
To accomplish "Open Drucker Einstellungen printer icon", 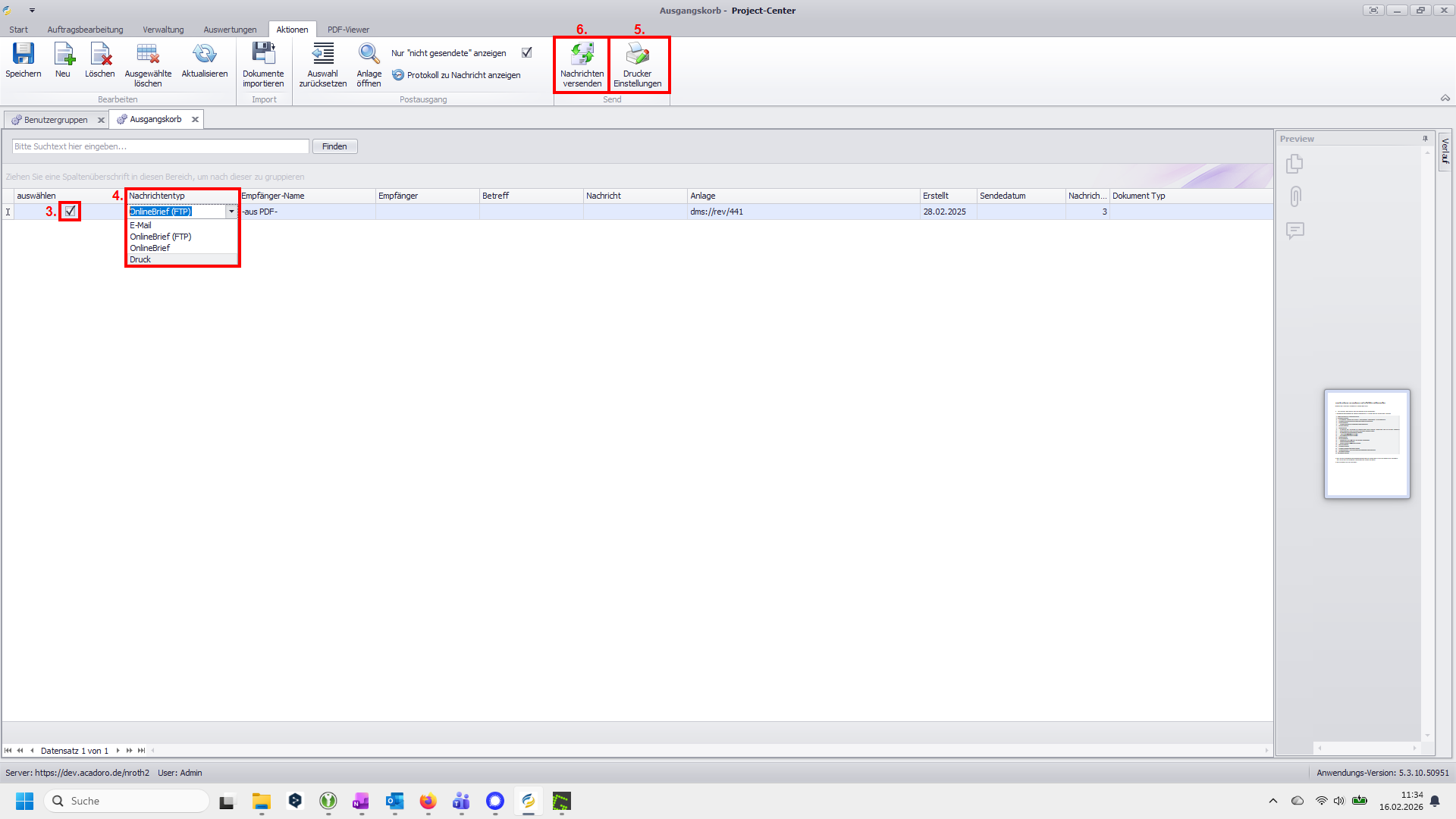I will (637, 55).
